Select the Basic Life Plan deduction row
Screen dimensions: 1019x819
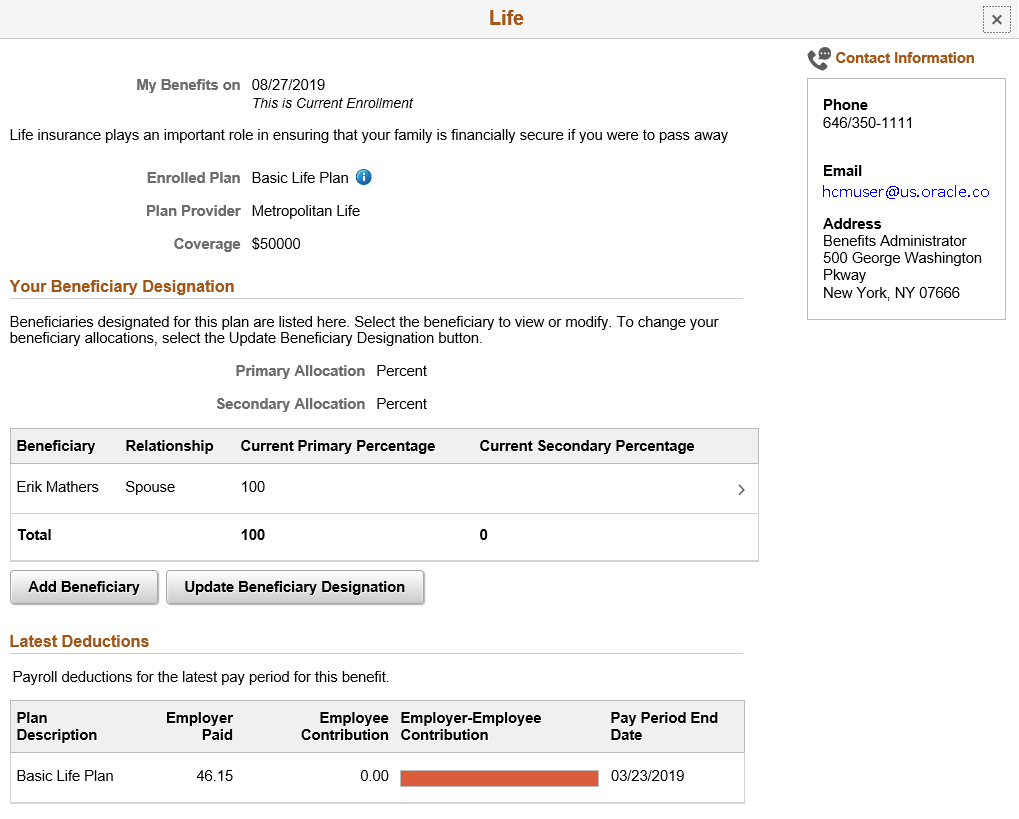tap(378, 777)
